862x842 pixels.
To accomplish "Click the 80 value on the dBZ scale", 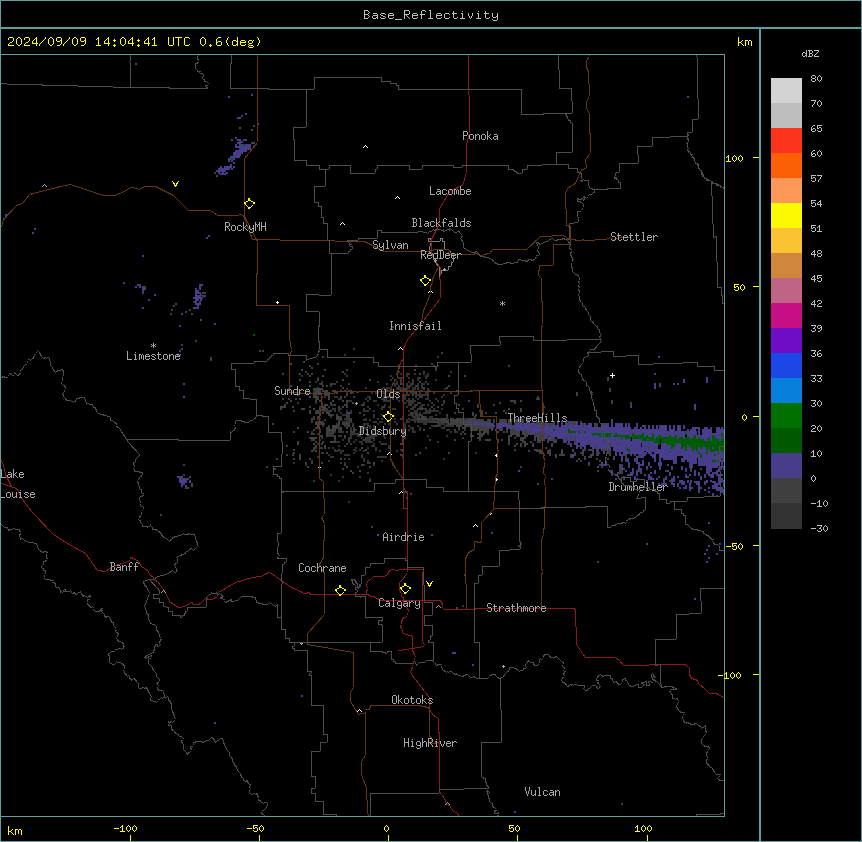I will pos(816,79).
